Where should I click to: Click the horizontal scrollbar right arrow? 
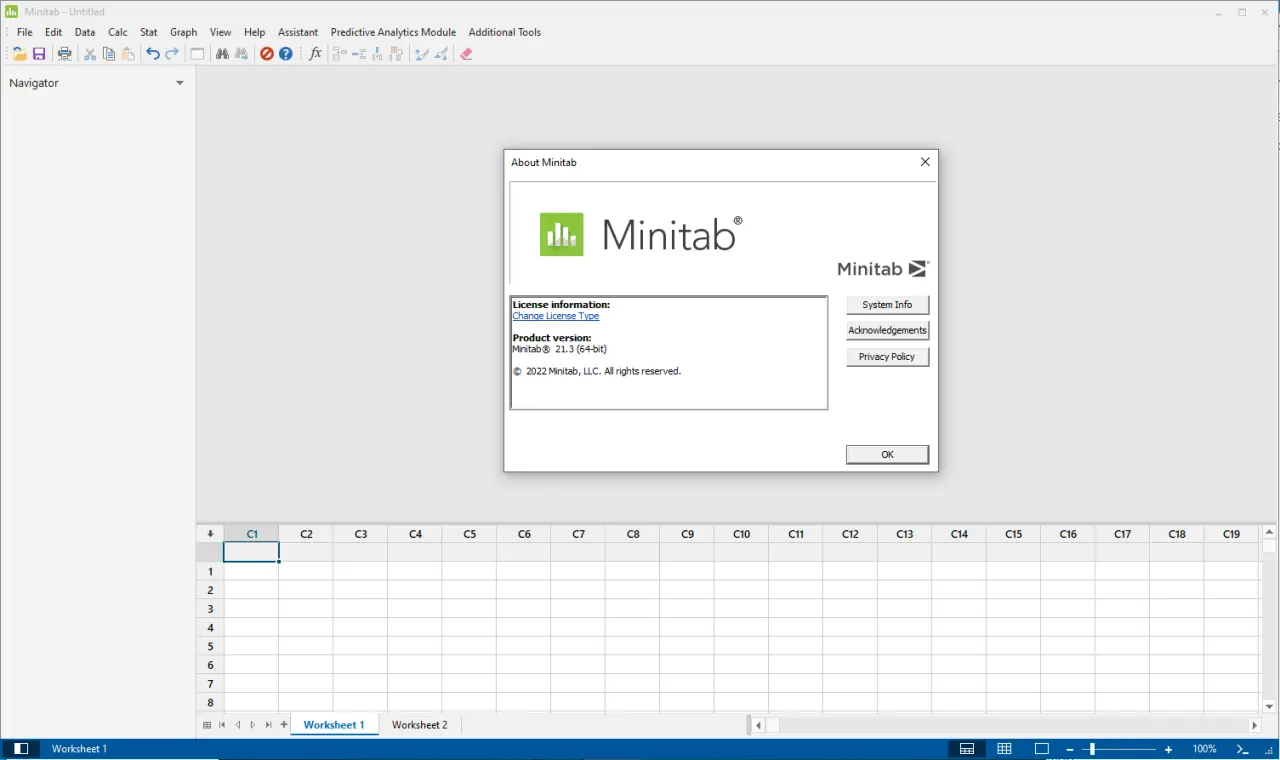[x=1255, y=725]
